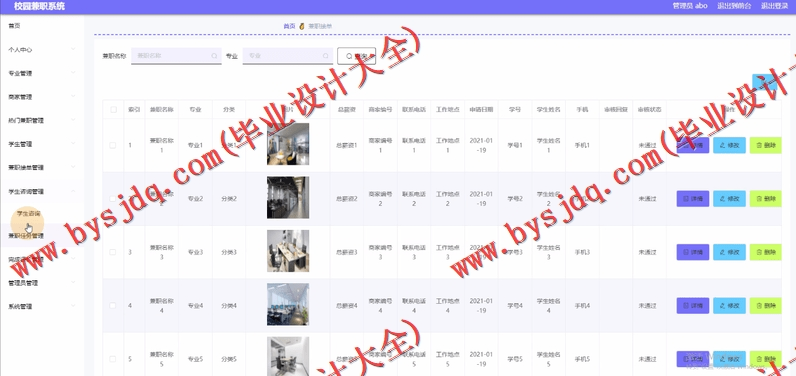Viewport: 796px width, 376px height.
Task: Expand 学生管理 sidebar menu
Action: 42,144
